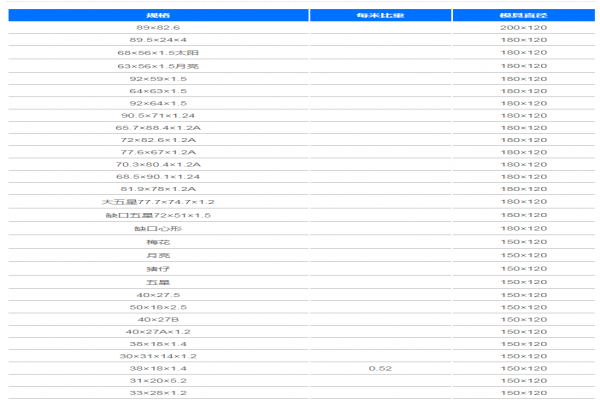Select the 0.52 weight value cell

(x=380, y=368)
